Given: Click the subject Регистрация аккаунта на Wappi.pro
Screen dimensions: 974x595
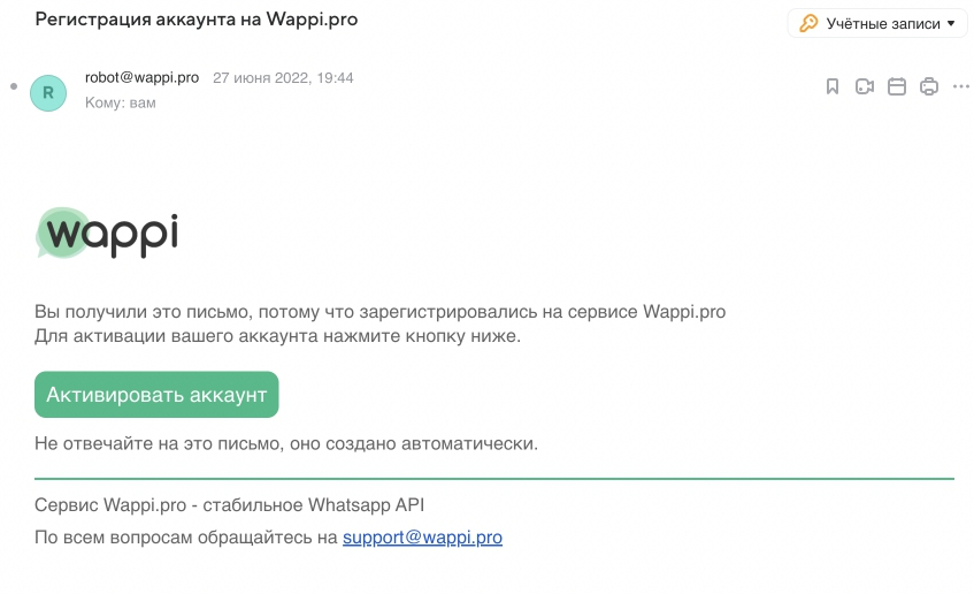Looking at the screenshot, I should (196, 19).
